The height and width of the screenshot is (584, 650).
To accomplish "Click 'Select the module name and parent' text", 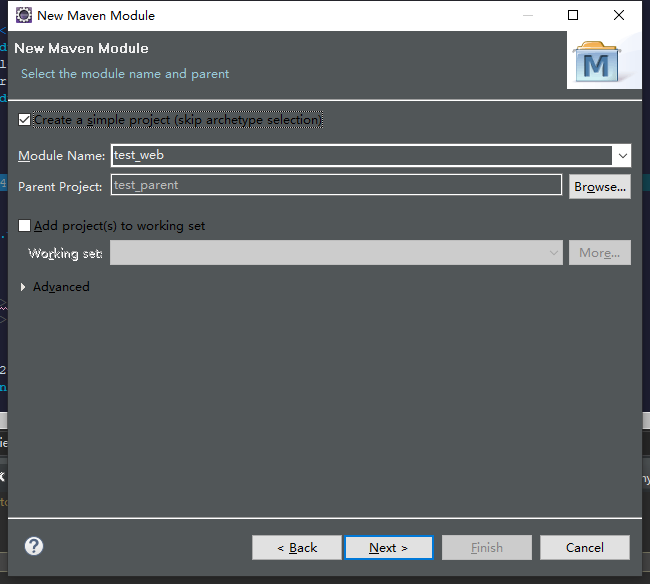I will click(x=125, y=74).
